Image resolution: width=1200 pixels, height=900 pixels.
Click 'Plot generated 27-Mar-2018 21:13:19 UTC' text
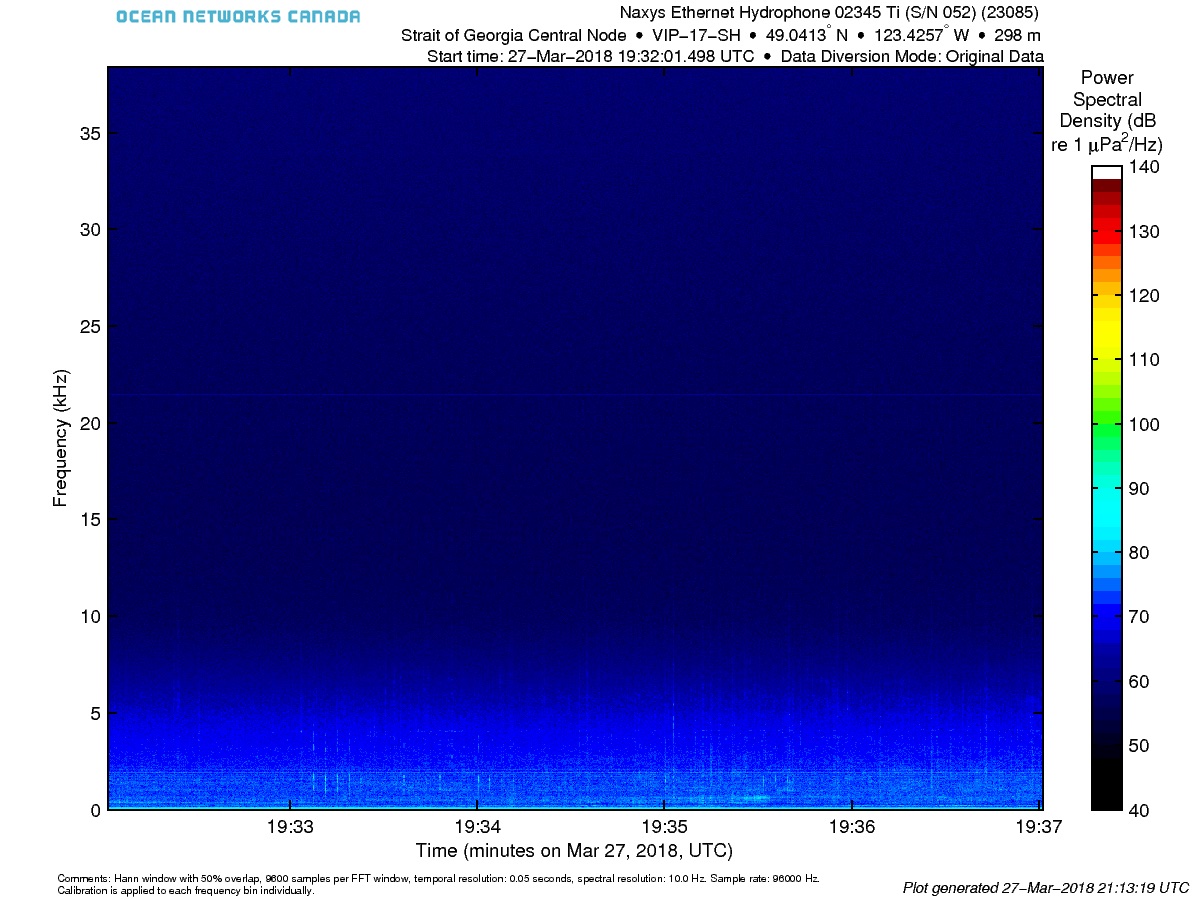tap(1045, 888)
